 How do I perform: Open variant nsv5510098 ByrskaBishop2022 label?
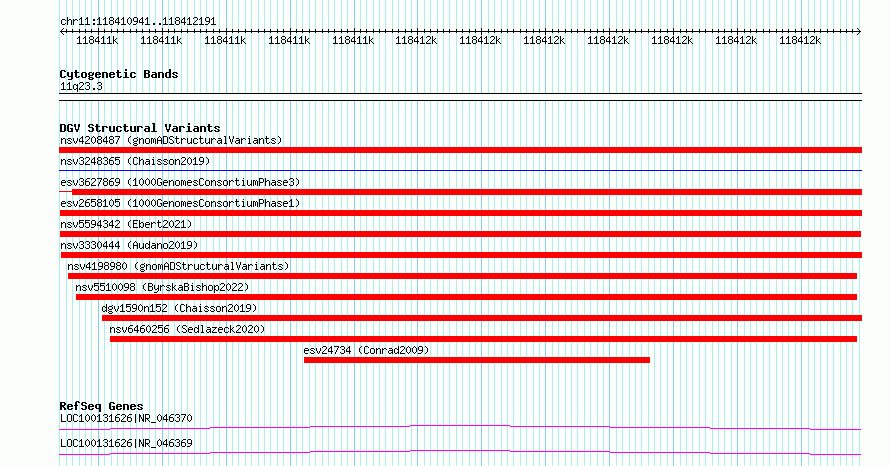(x=162, y=287)
